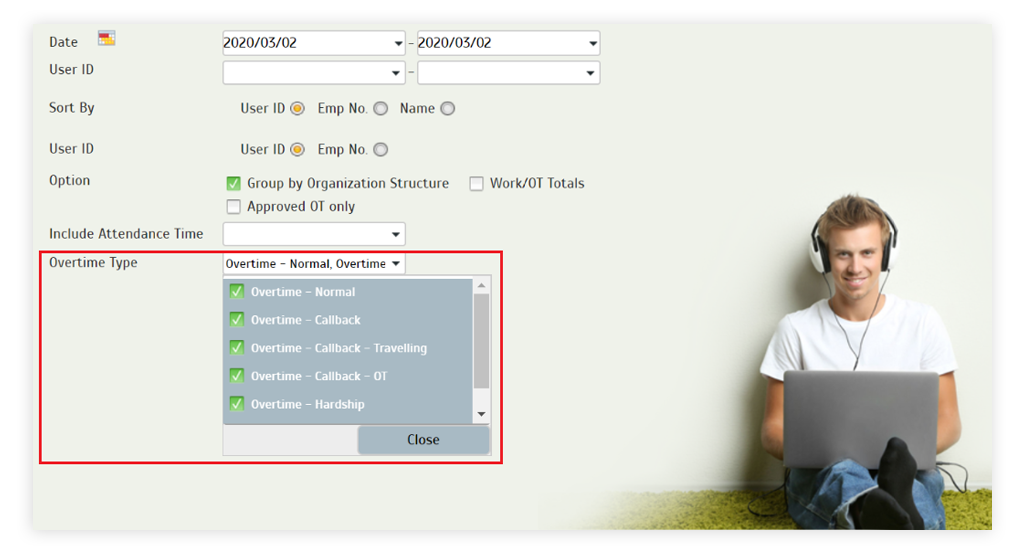
Task: Open the calendar icon beside Date
Action: point(106,39)
